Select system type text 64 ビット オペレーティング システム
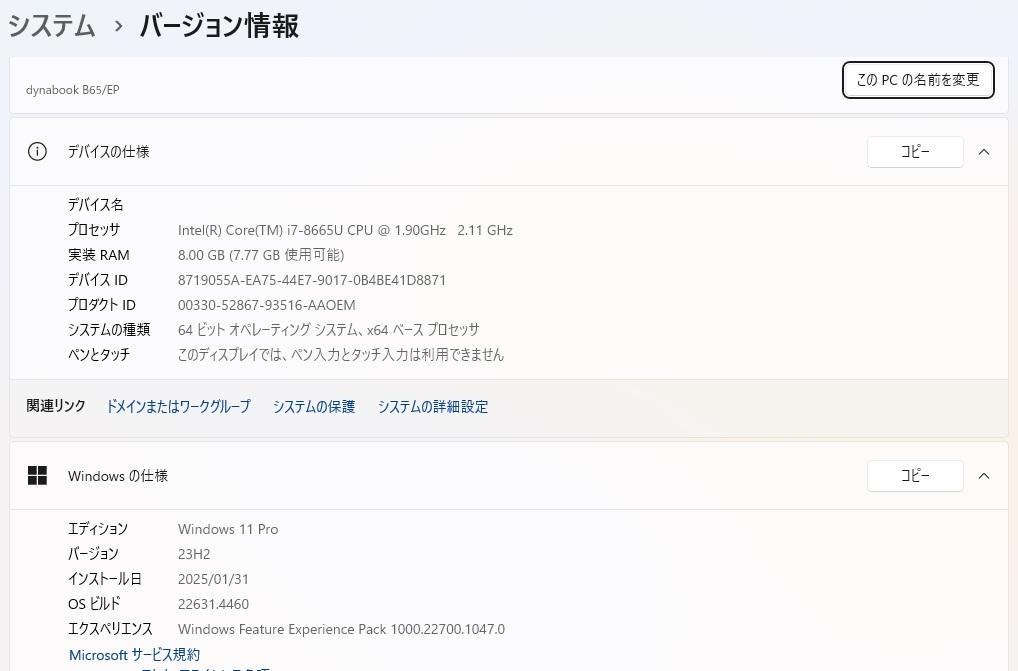 click(x=329, y=330)
